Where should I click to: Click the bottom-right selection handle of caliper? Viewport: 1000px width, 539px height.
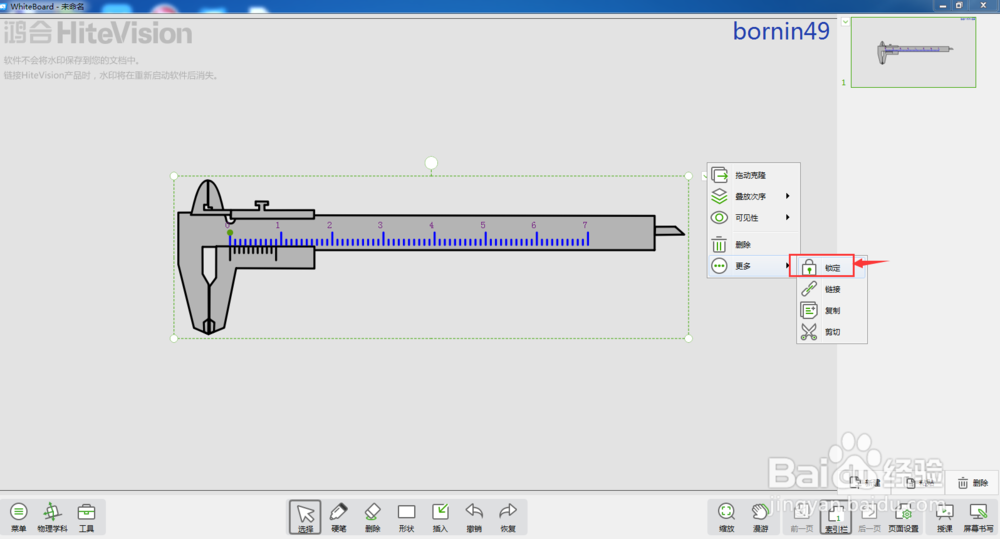(689, 339)
